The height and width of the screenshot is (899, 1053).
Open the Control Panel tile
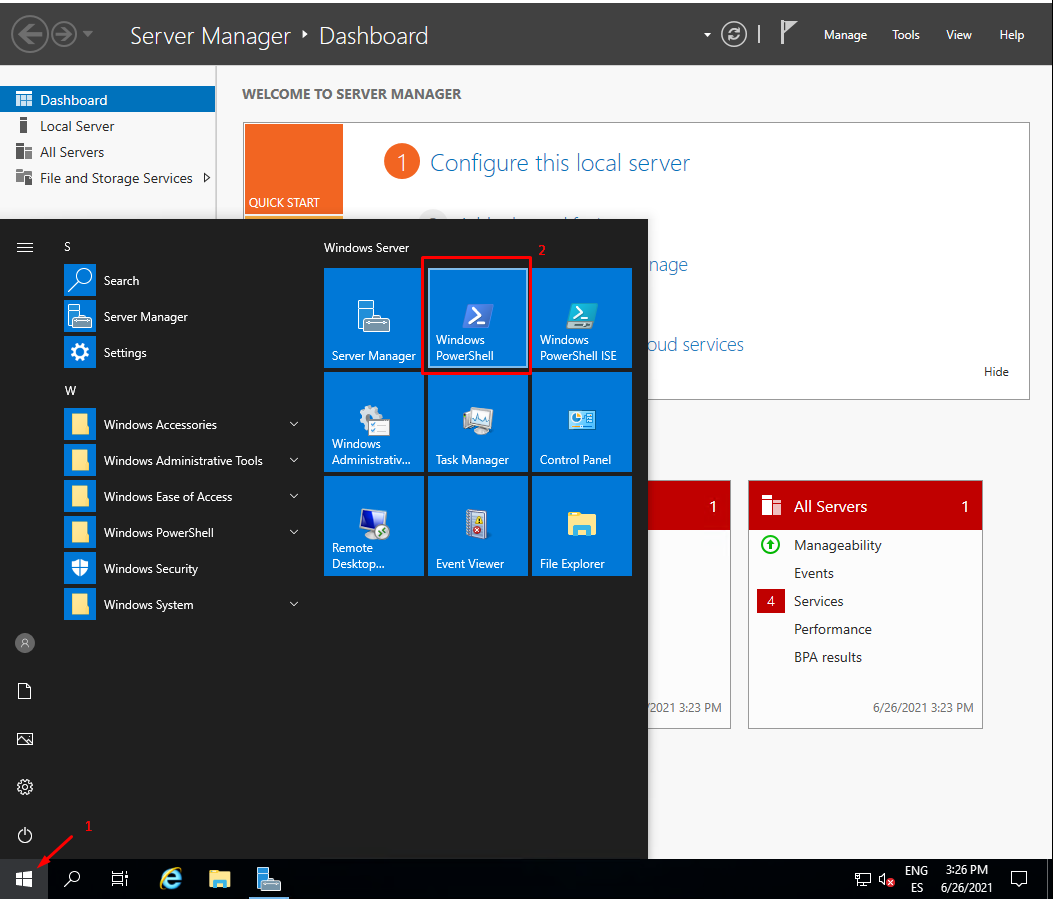pyautogui.click(x=582, y=422)
